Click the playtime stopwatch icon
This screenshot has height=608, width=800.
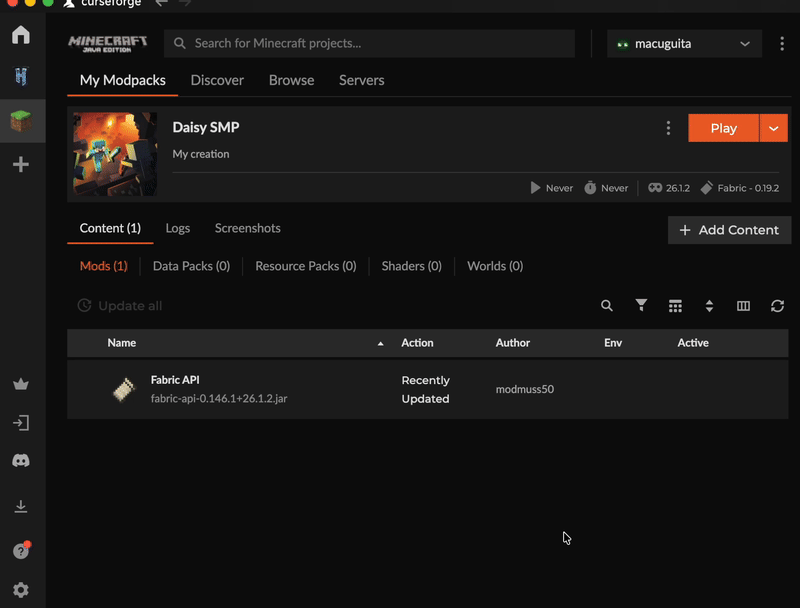[590, 188]
